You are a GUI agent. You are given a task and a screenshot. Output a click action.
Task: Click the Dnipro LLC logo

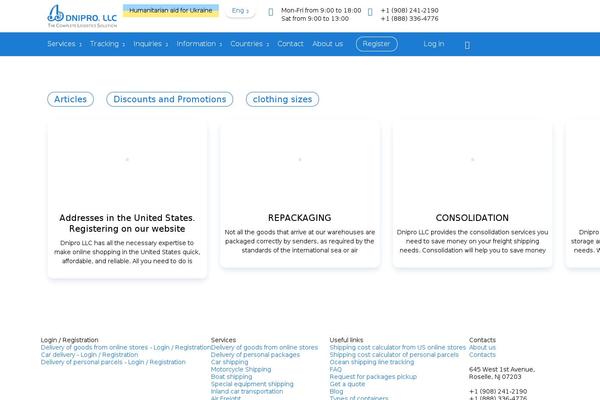click(82, 16)
